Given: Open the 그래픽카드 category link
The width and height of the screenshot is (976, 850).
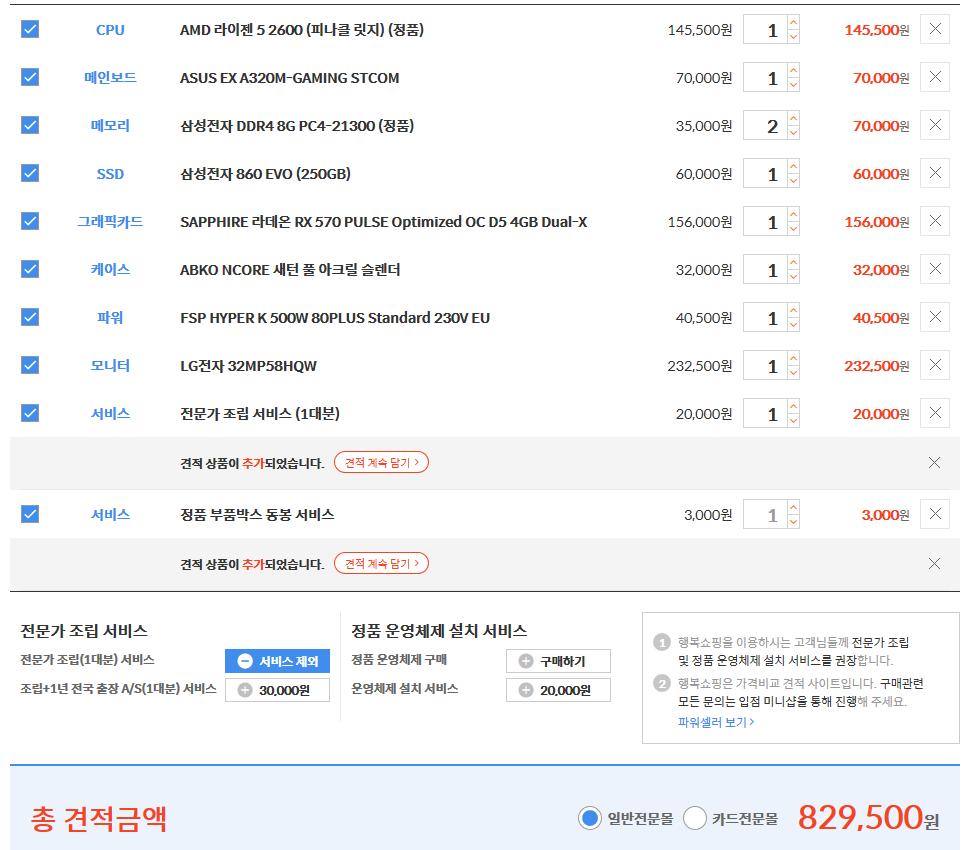Looking at the screenshot, I should coord(110,222).
